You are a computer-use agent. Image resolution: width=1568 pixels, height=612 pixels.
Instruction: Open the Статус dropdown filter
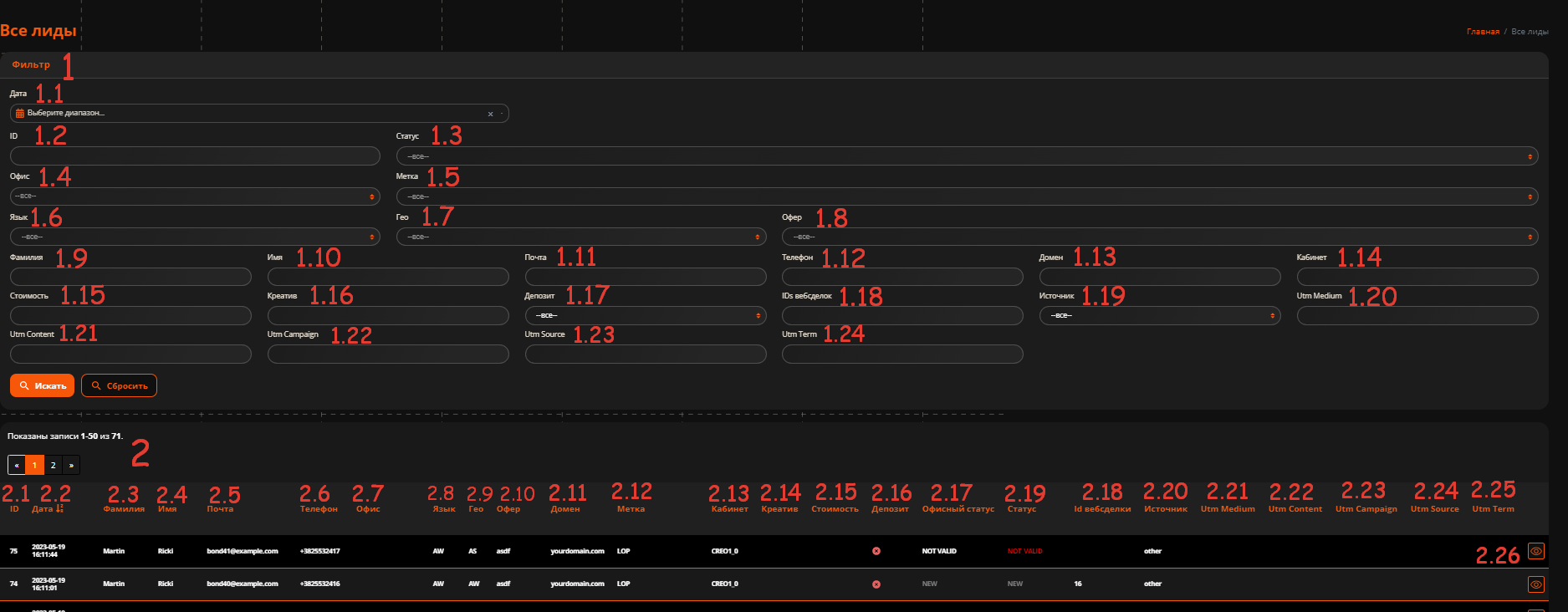click(967, 156)
